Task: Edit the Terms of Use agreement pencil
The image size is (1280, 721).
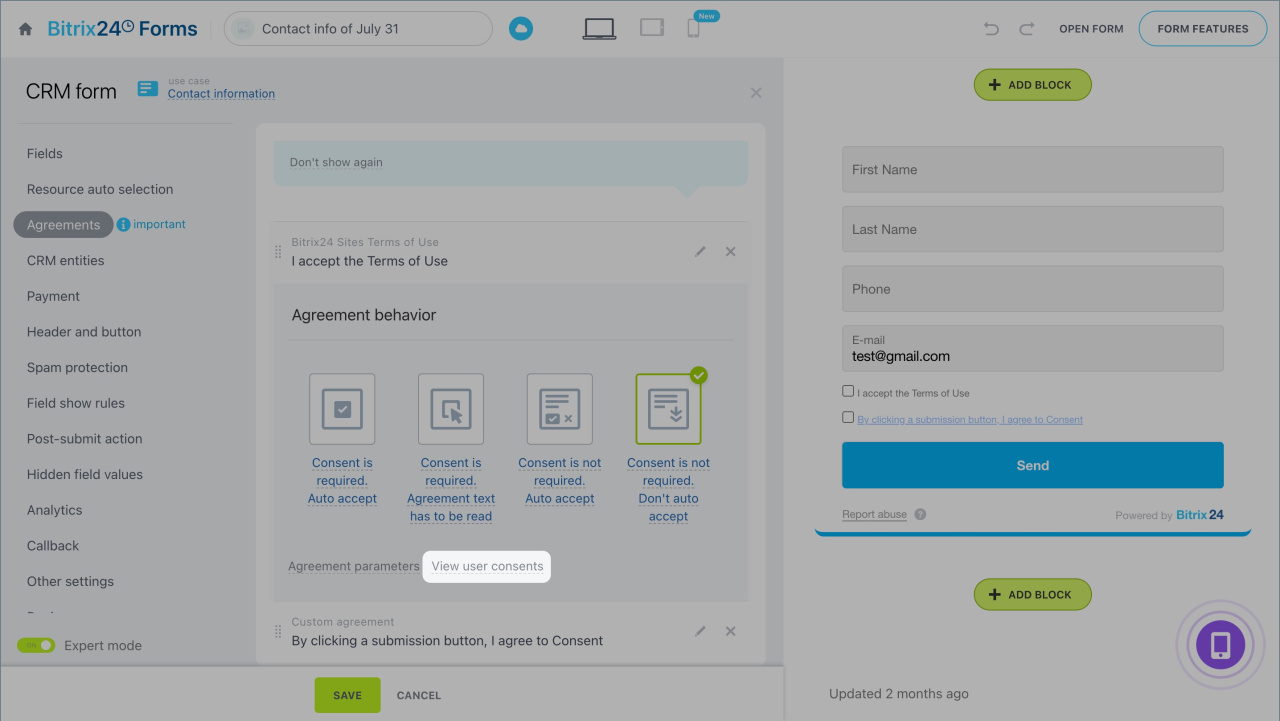Action: click(x=700, y=252)
